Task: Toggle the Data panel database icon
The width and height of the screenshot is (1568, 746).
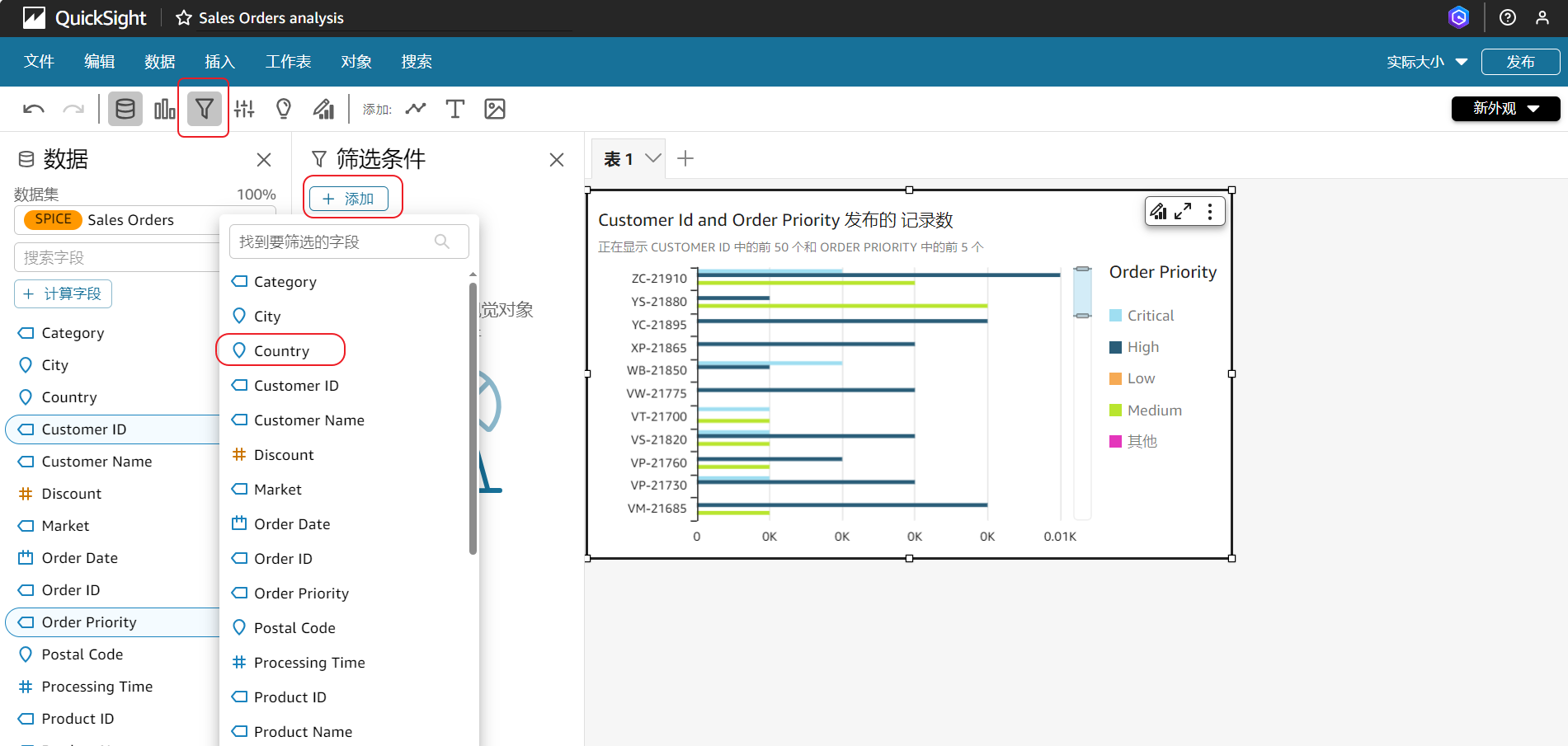Action: (125, 109)
